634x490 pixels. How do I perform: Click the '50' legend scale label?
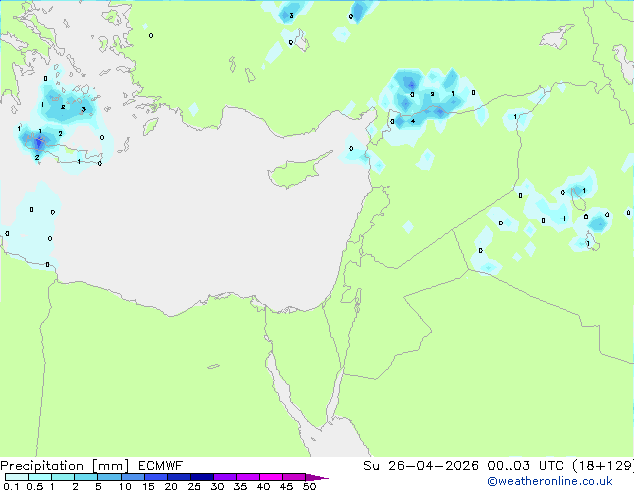coord(309,486)
